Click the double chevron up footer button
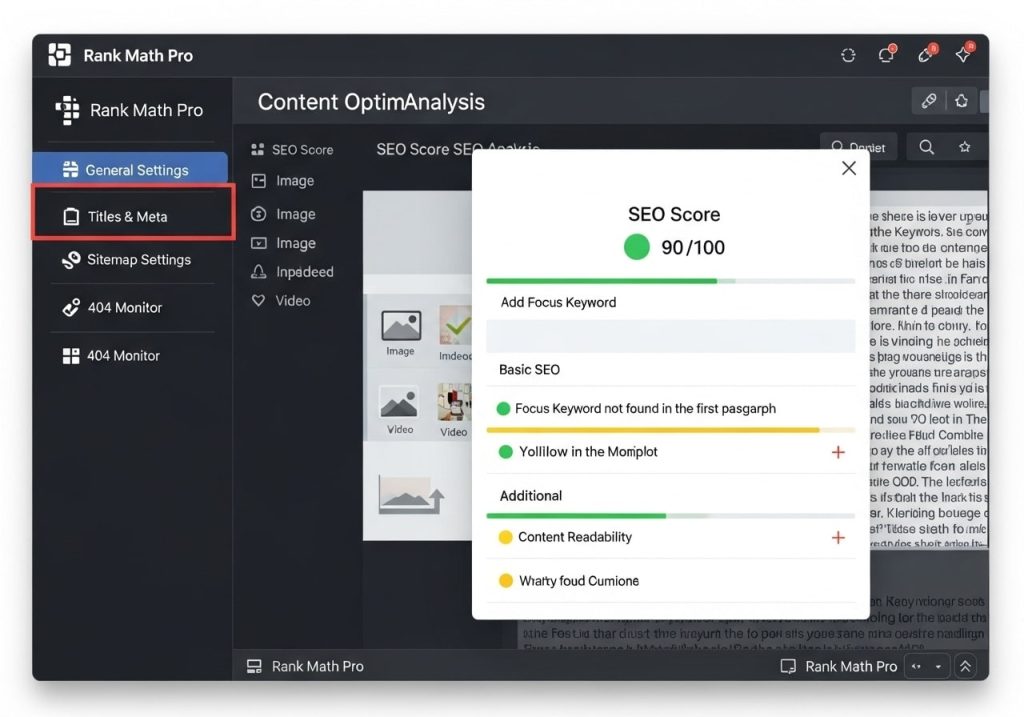 pos(965,666)
